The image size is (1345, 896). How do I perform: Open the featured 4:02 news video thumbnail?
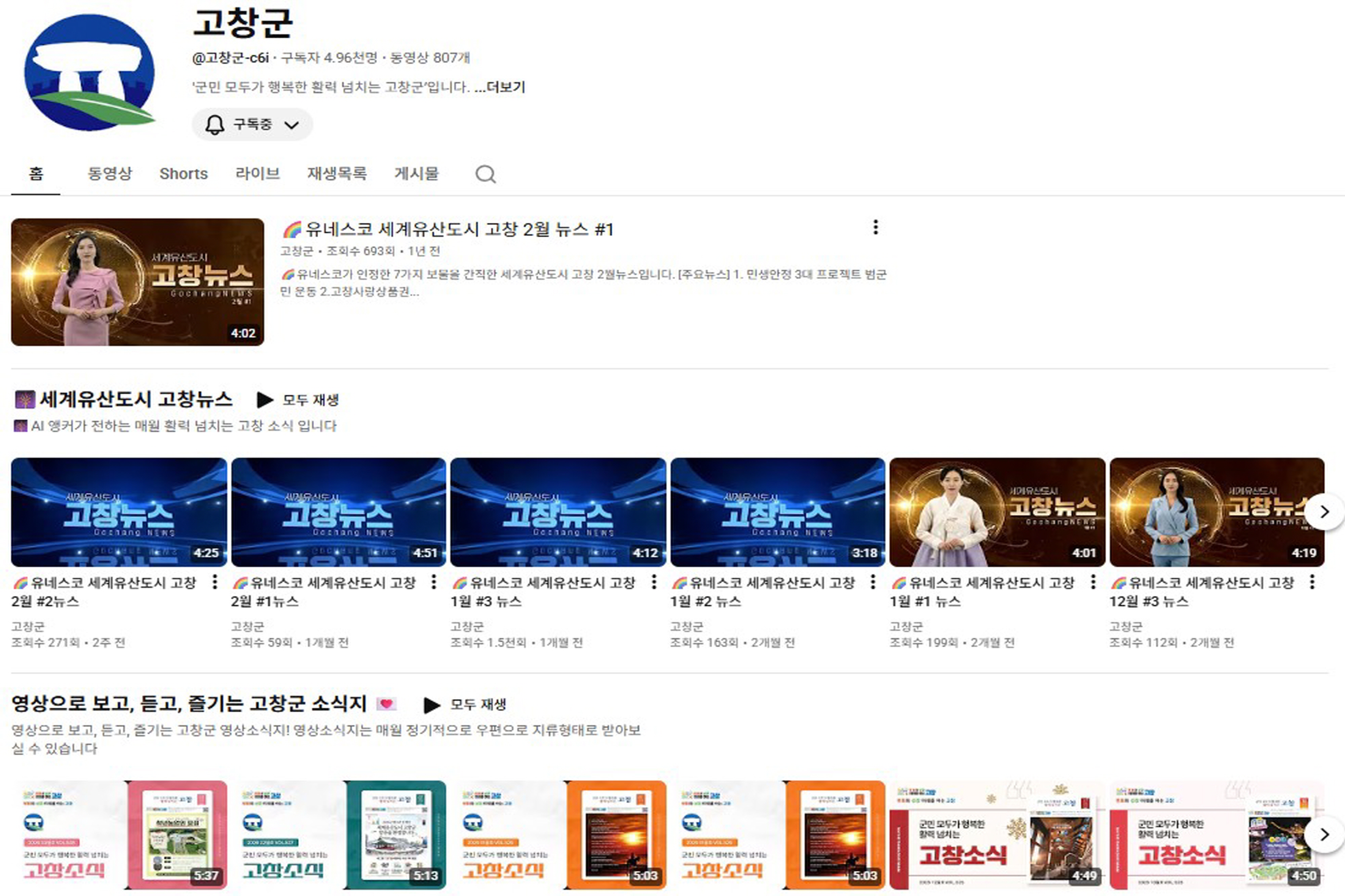[x=137, y=282]
